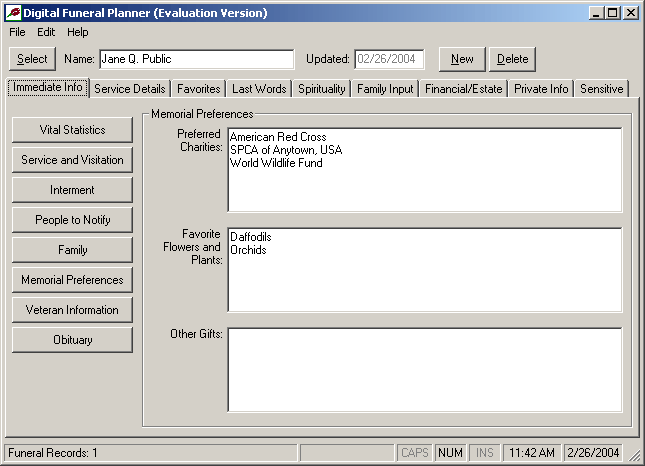Viewport: 645px width, 466px height.
Task: Click the Obituary button
Action: [x=72, y=340]
